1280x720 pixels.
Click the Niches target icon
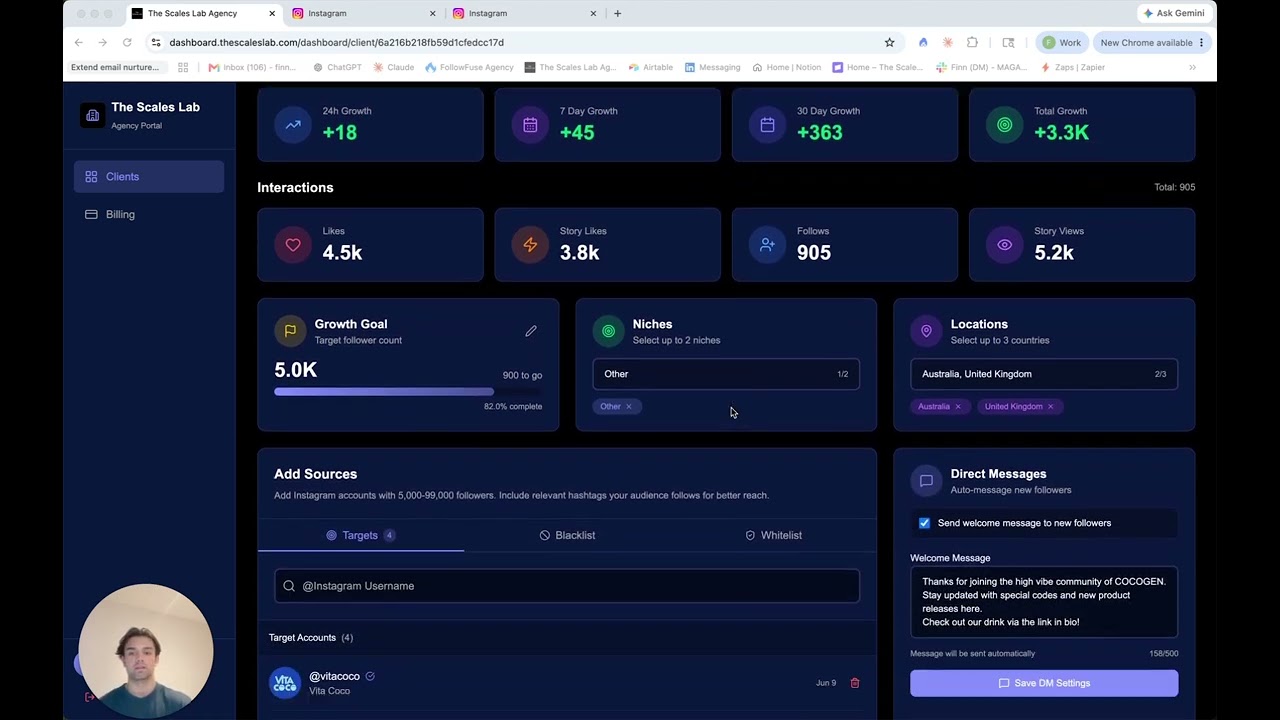coord(608,331)
